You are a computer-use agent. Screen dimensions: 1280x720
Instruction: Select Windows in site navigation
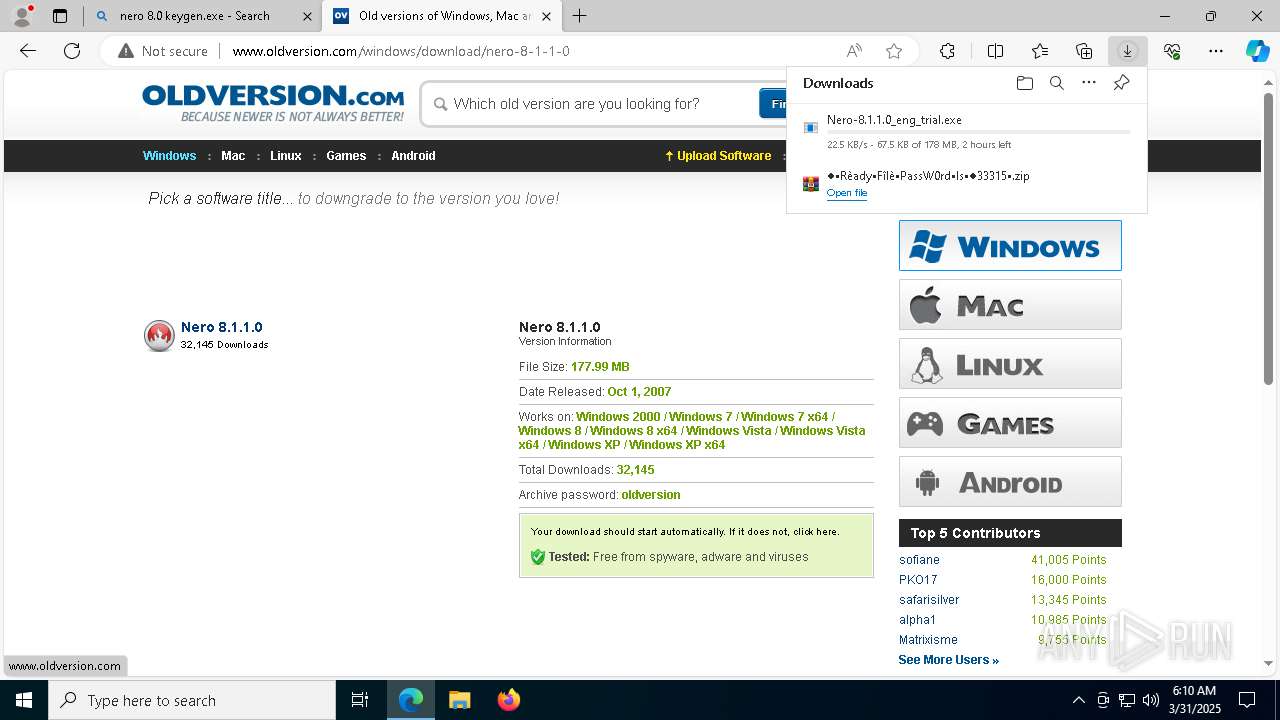click(169, 156)
